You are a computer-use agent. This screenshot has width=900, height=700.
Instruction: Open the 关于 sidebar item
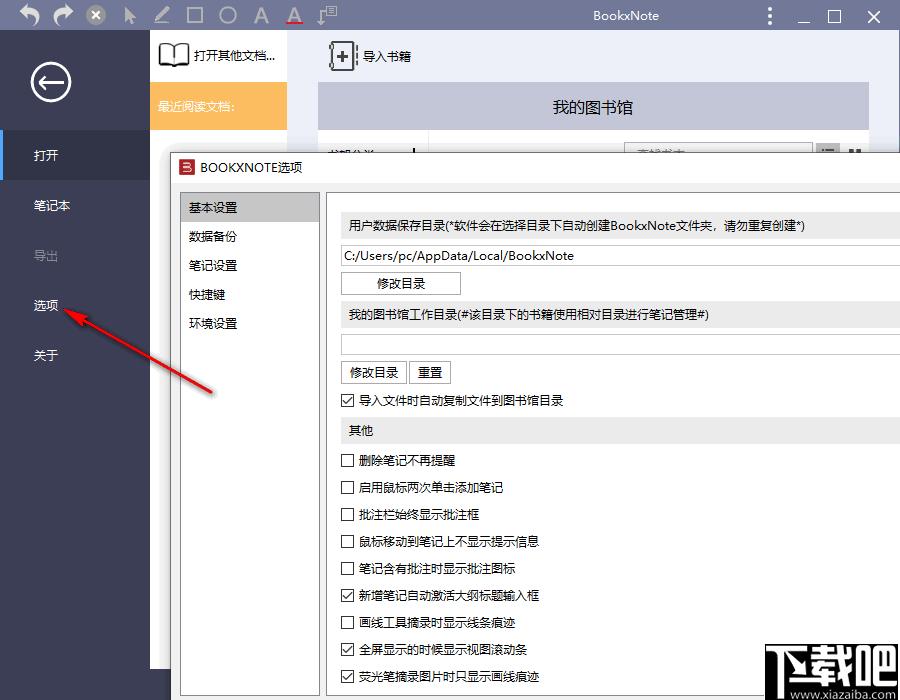tap(75, 355)
